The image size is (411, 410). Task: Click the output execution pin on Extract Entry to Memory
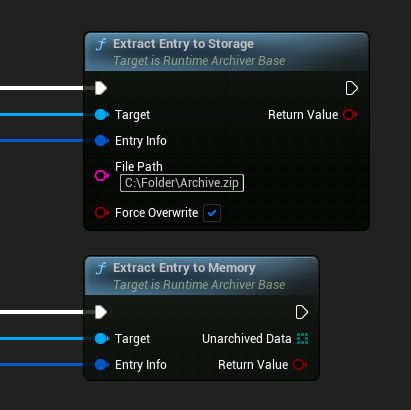pyautogui.click(x=301, y=312)
